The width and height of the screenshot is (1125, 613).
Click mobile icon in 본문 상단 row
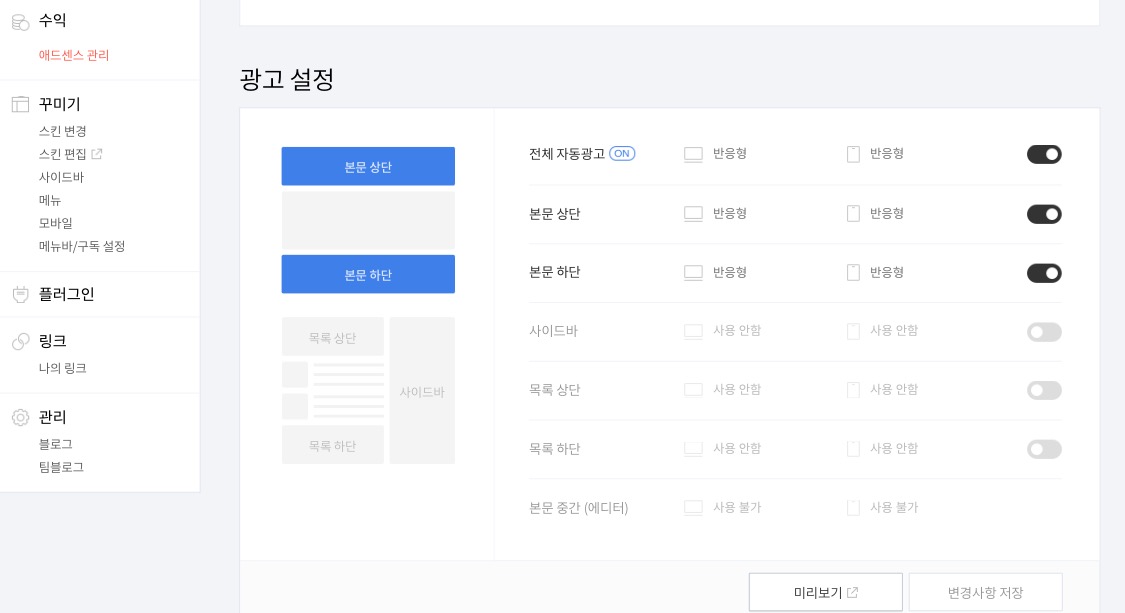pos(853,214)
